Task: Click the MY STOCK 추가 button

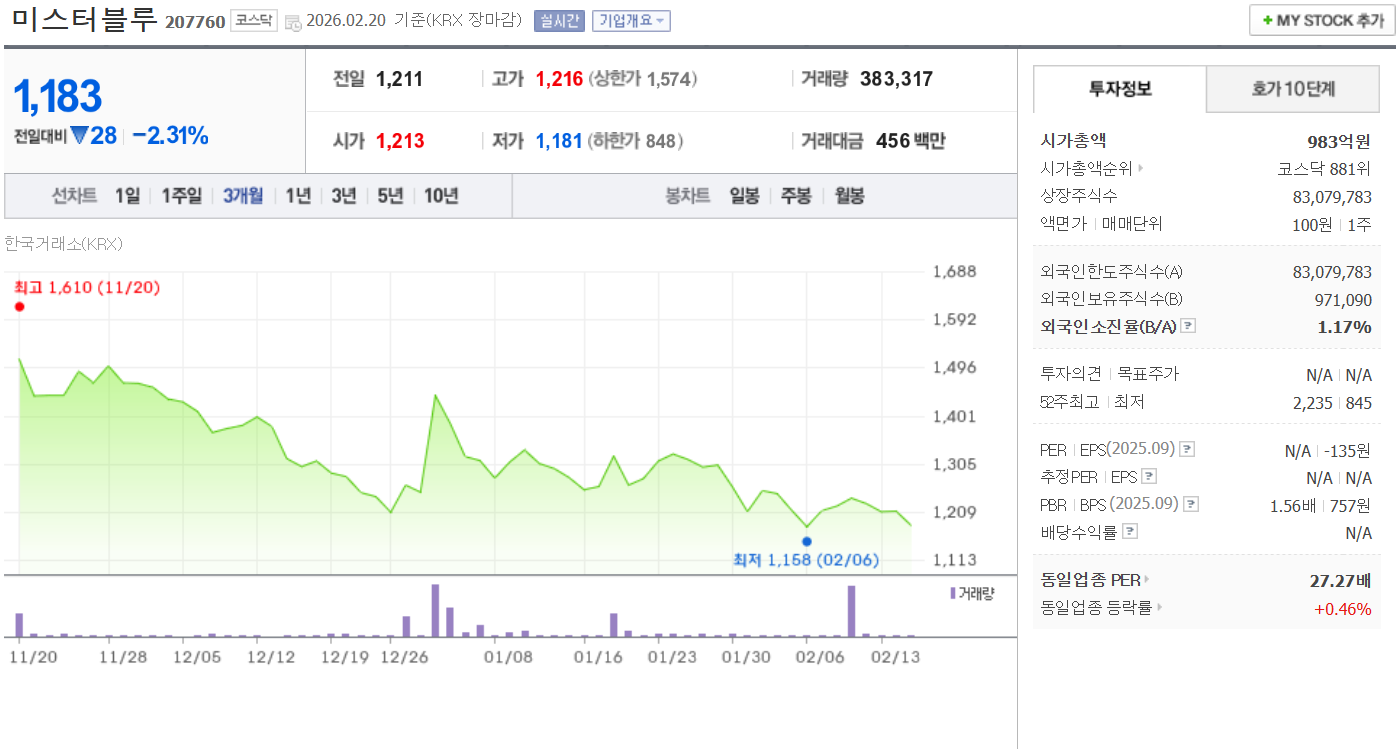Action: click(x=1322, y=20)
